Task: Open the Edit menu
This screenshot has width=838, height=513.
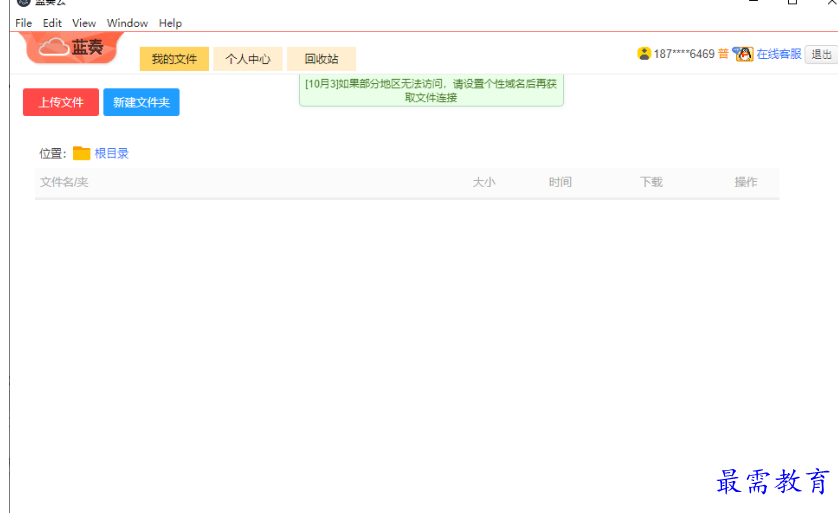Action: click(x=52, y=23)
